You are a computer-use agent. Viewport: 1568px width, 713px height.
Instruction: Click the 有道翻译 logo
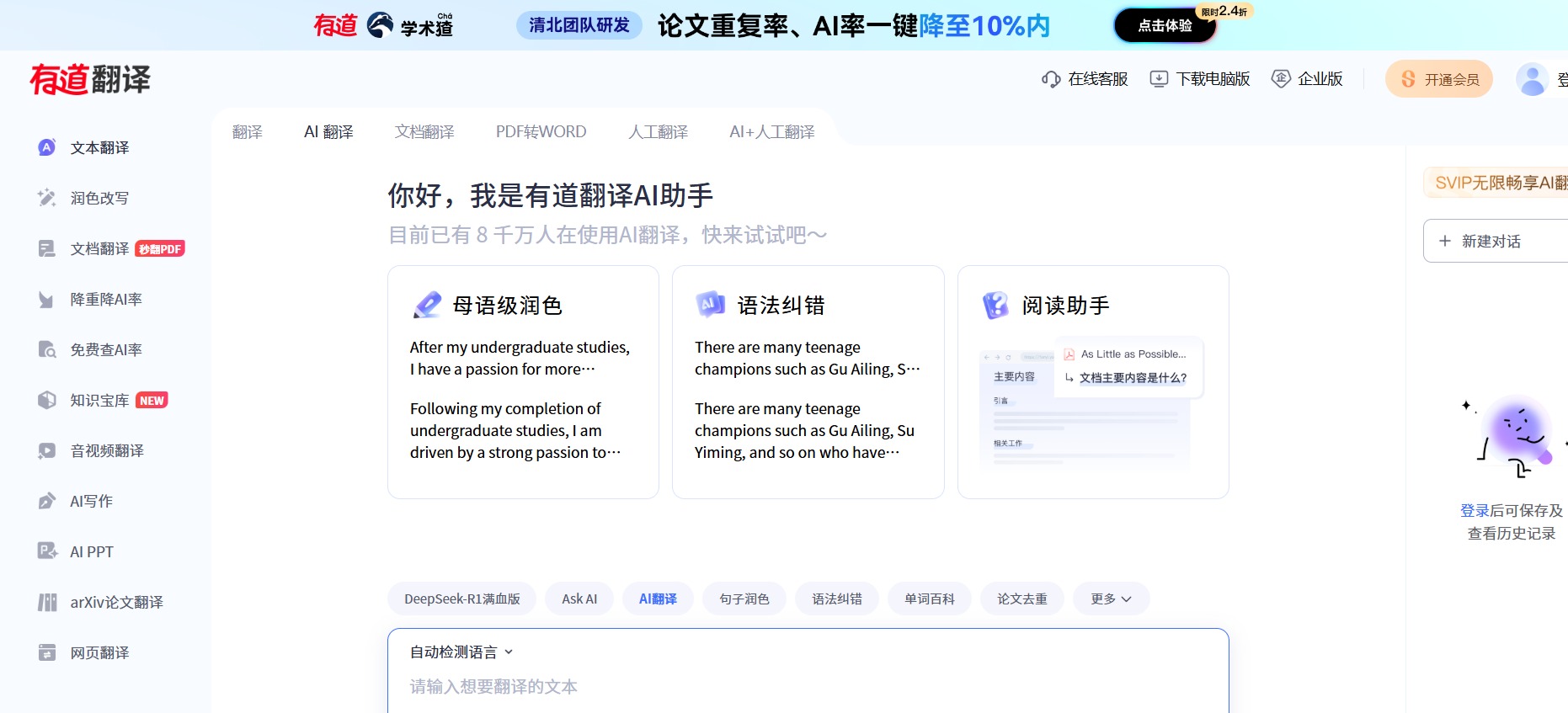[x=90, y=79]
